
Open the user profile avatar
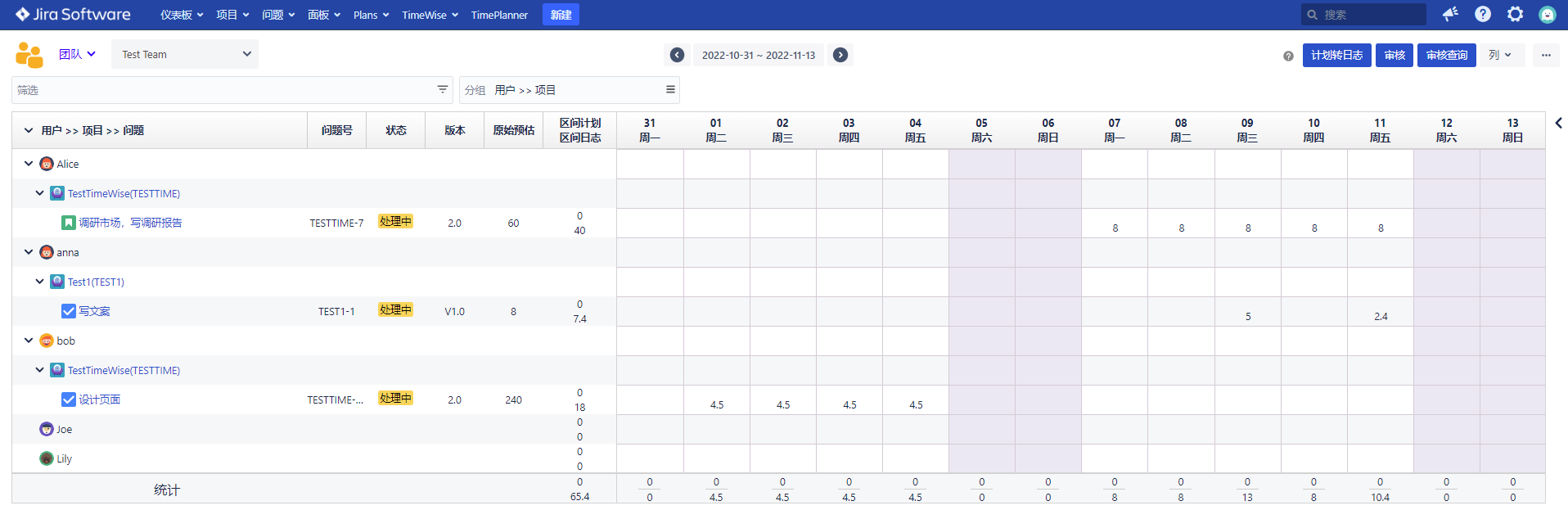[1547, 14]
